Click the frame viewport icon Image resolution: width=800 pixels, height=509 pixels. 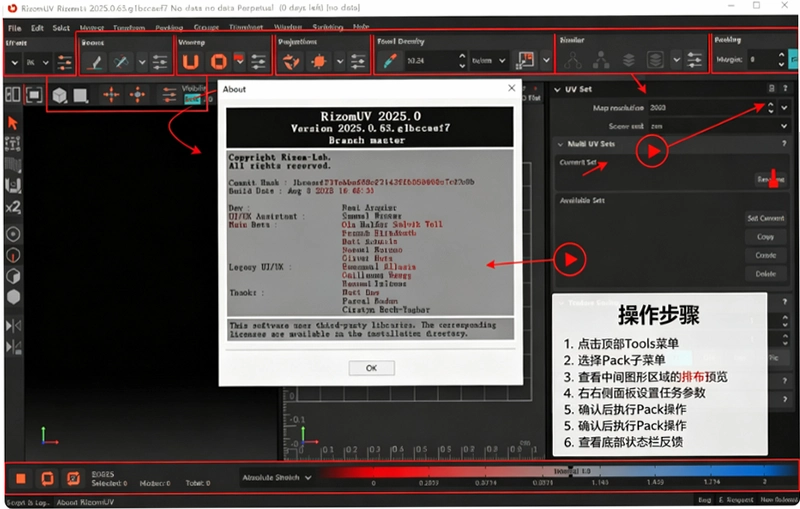pyautogui.click(x=34, y=94)
